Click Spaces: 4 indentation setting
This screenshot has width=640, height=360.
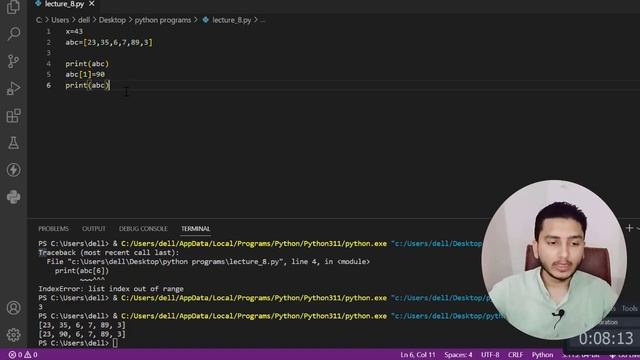pos(458,355)
